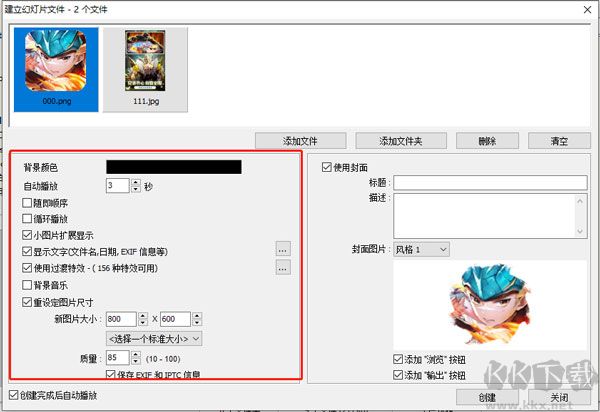The width and height of the screenshot is (600, 412).
Task: Decrease 自动播放 seconds with down arrow
Action: [136, 189]
